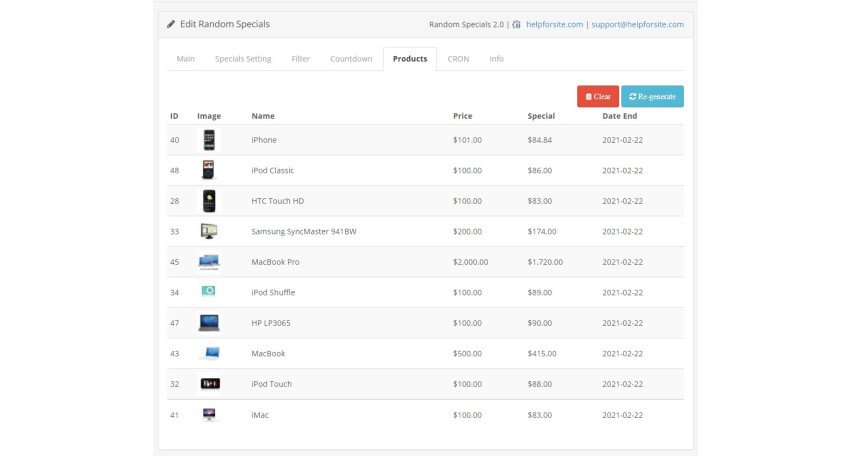Viewport: 852px width, 456px height.
Task: Click the iMac product thumbnail
Action: tap(209, 415)
